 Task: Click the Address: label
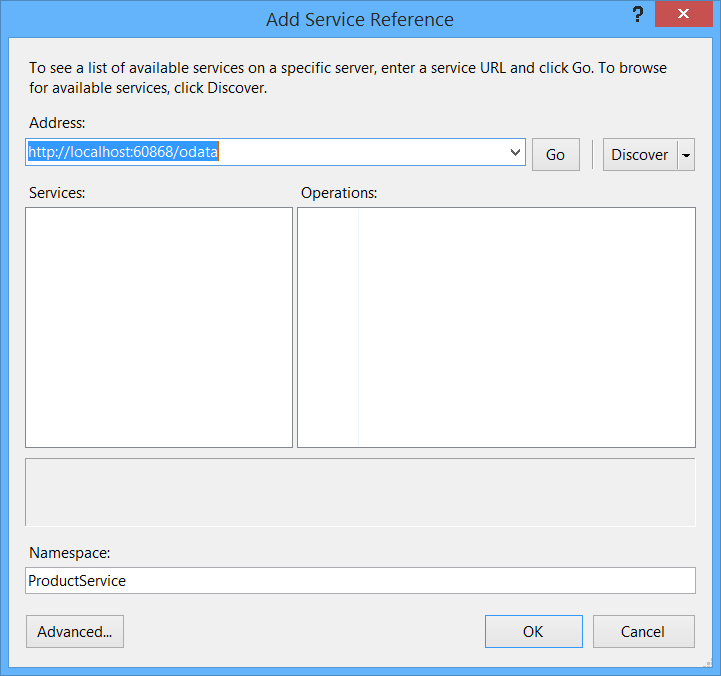pos(58,124)
